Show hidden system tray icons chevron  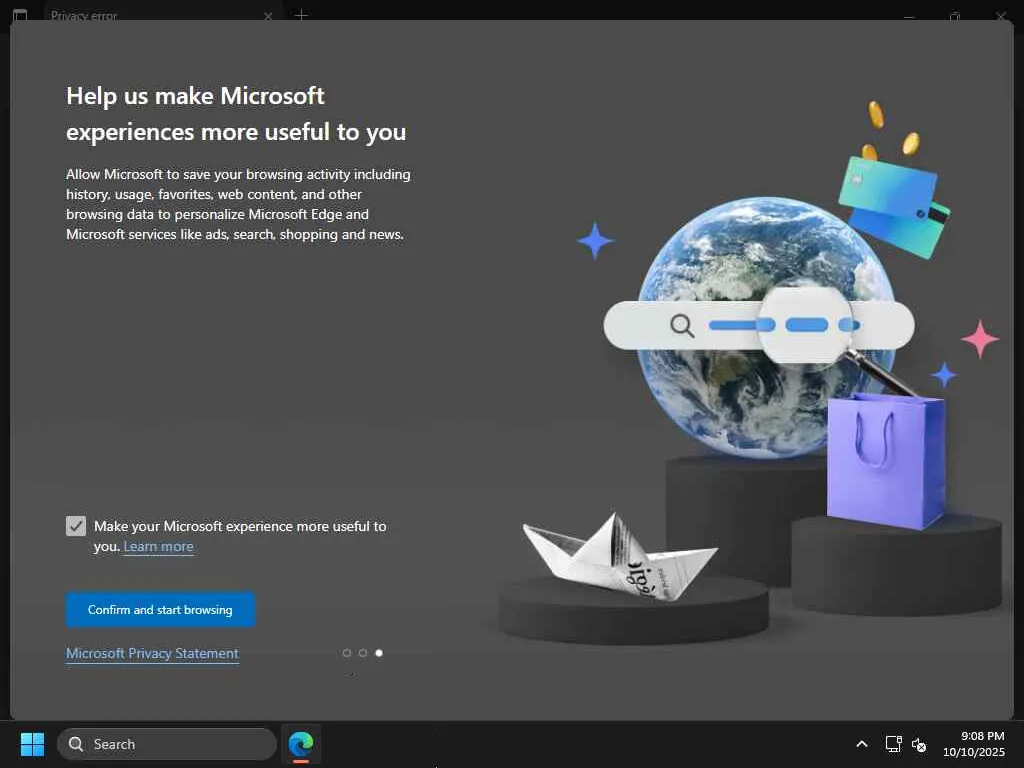point(862,744)
